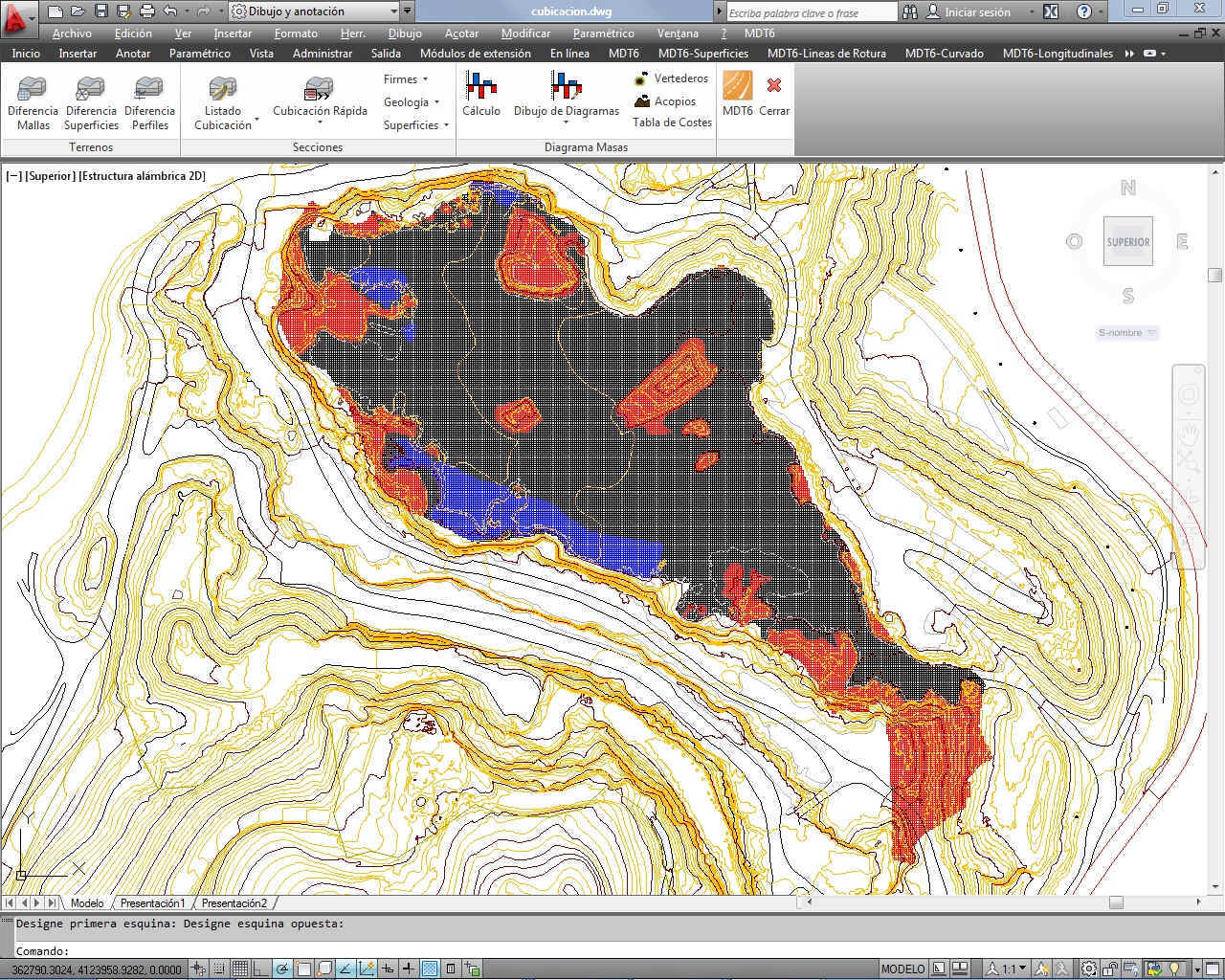
Task: Expand the Firmes dropdown
Action: pyautogui.click(x=406, y=79)
